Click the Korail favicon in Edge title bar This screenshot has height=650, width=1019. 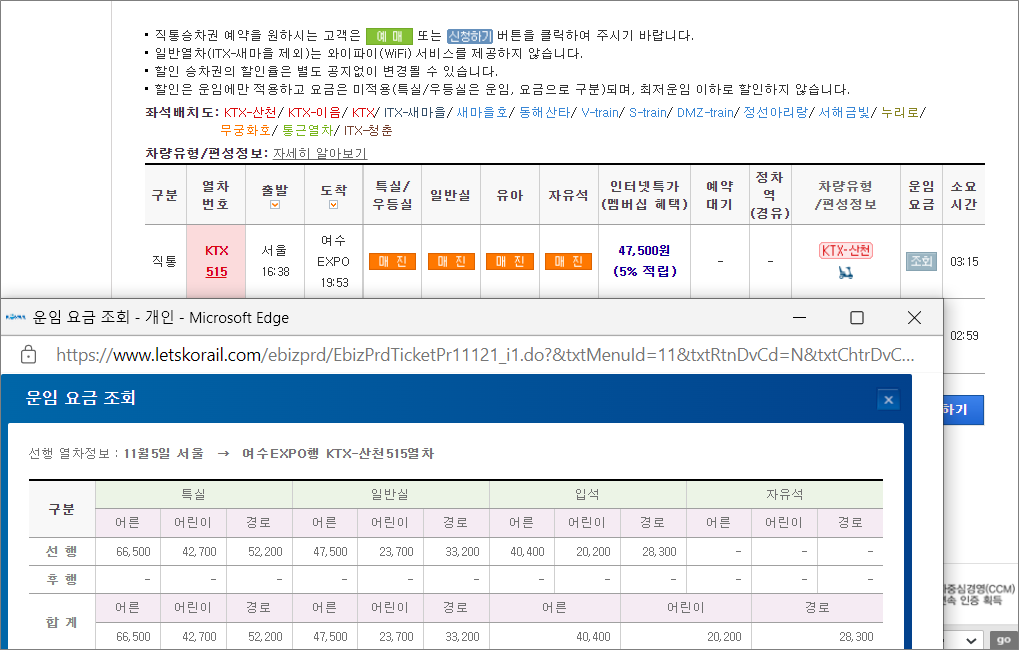click(x=15, y=317)
